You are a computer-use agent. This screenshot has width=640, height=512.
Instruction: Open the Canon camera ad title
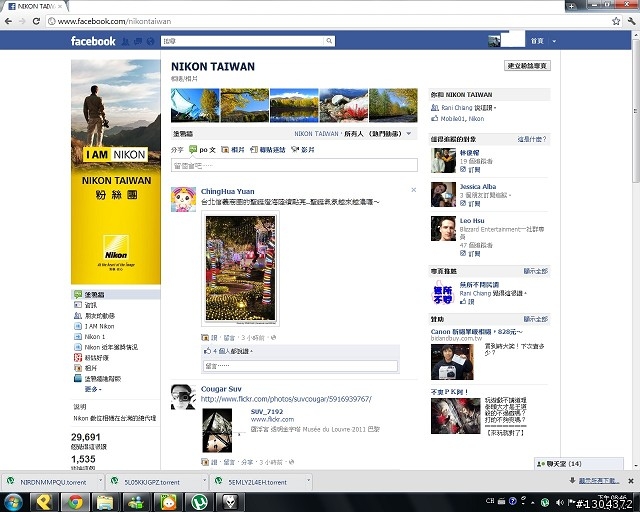tap(476, 332)
